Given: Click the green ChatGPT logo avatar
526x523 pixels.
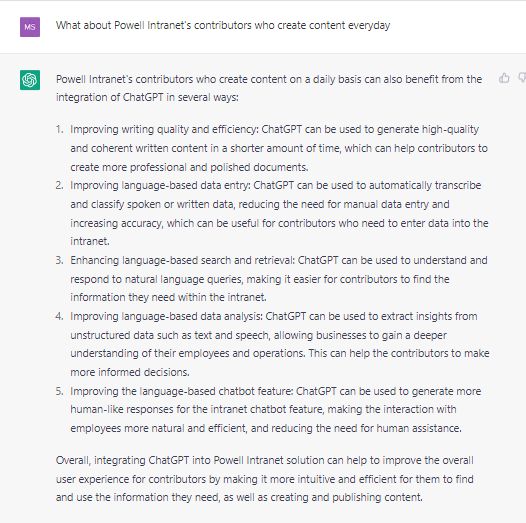Looking at the screenshot, I should (x=30, y=80).
